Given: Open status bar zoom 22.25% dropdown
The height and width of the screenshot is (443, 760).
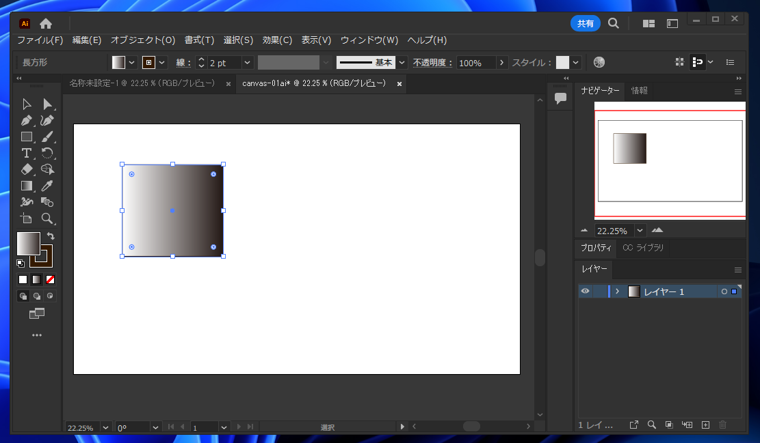Looking at the screenshot, I should tap(105, 427).
